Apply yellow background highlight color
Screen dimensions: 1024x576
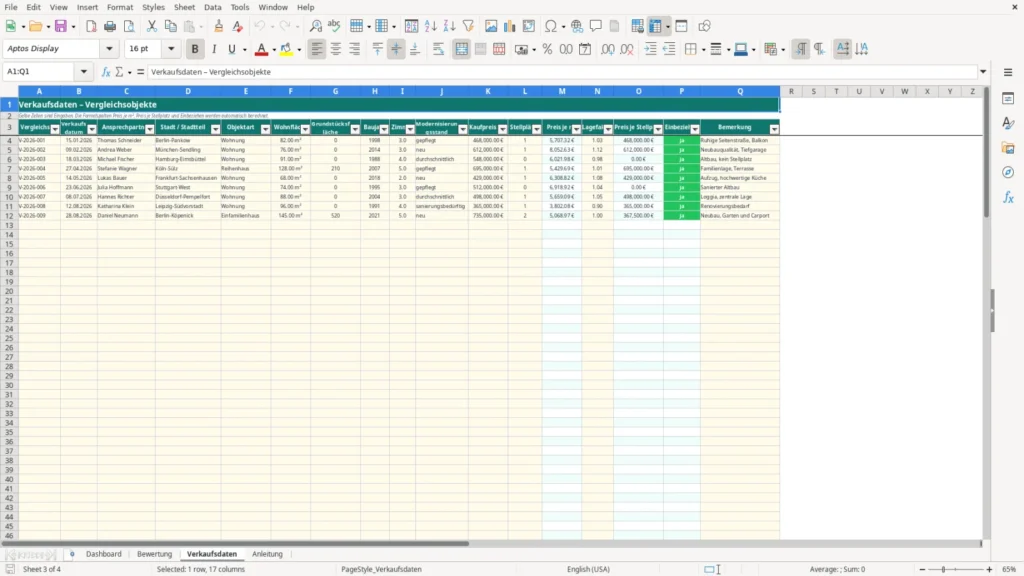[x=286, y=49]
